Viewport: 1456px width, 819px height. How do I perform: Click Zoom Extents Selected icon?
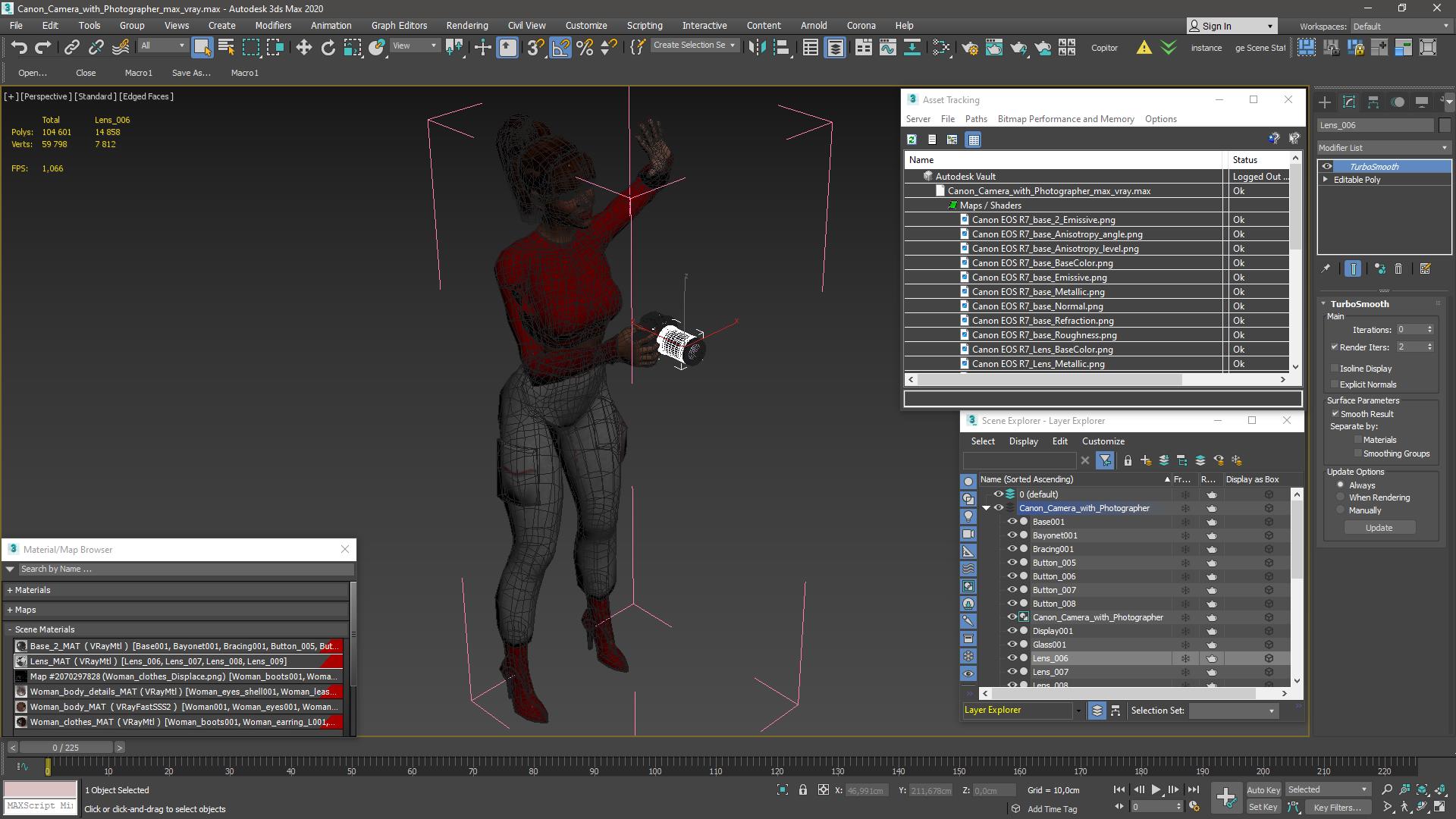point(1423,790)
